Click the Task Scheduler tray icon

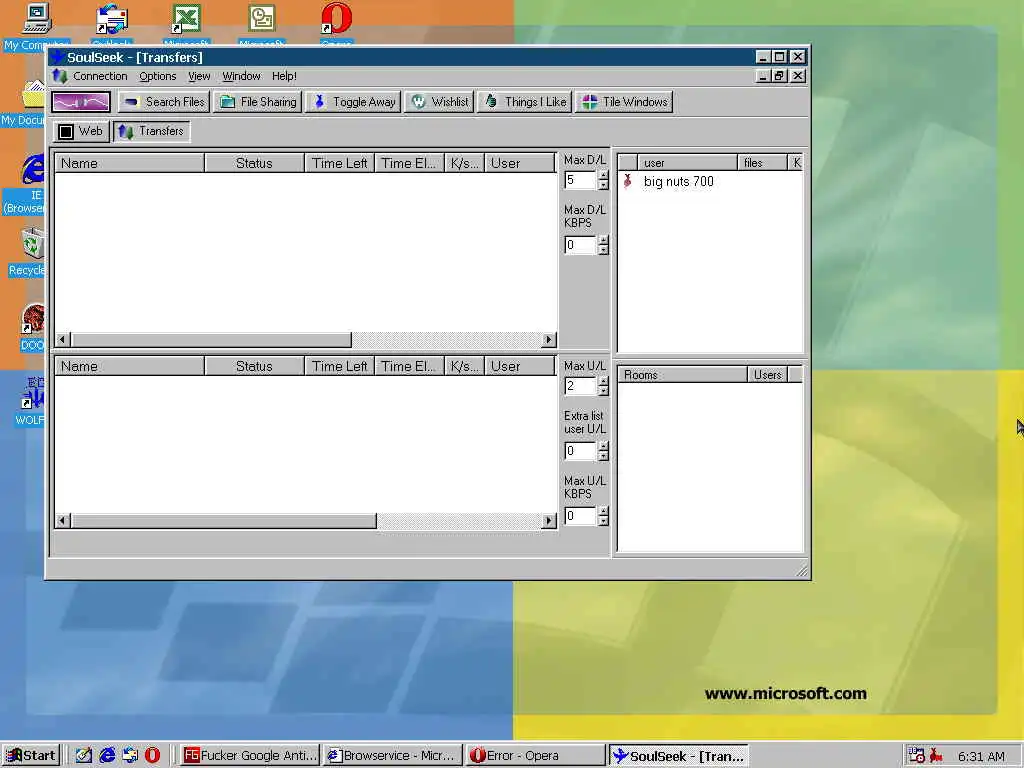pyautogui.click(x=916, y=756)
